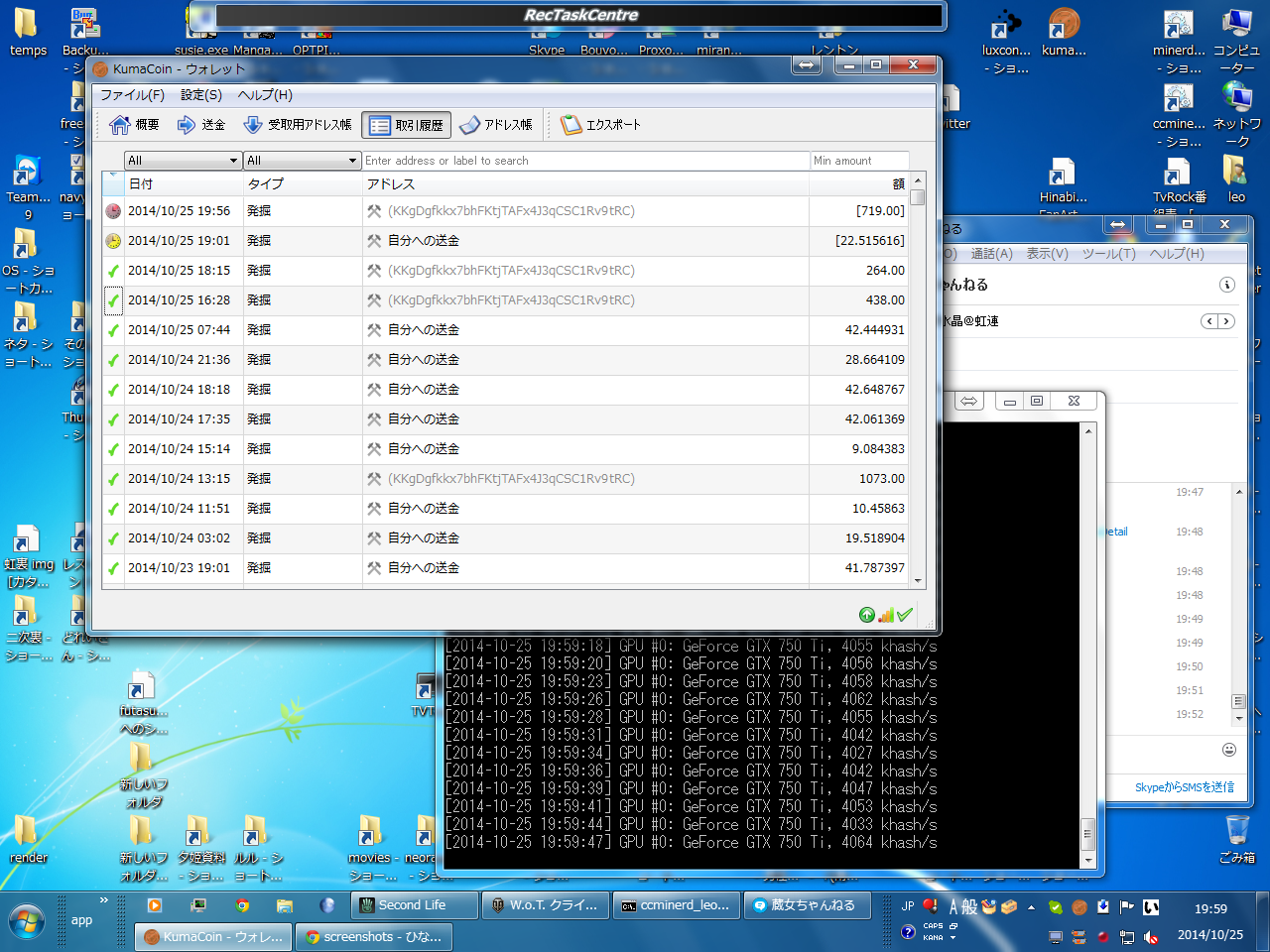Screen dimensions: 1270x952
Task: Show hidden system tray icons arrow
Action: (x=1031, y=906)
